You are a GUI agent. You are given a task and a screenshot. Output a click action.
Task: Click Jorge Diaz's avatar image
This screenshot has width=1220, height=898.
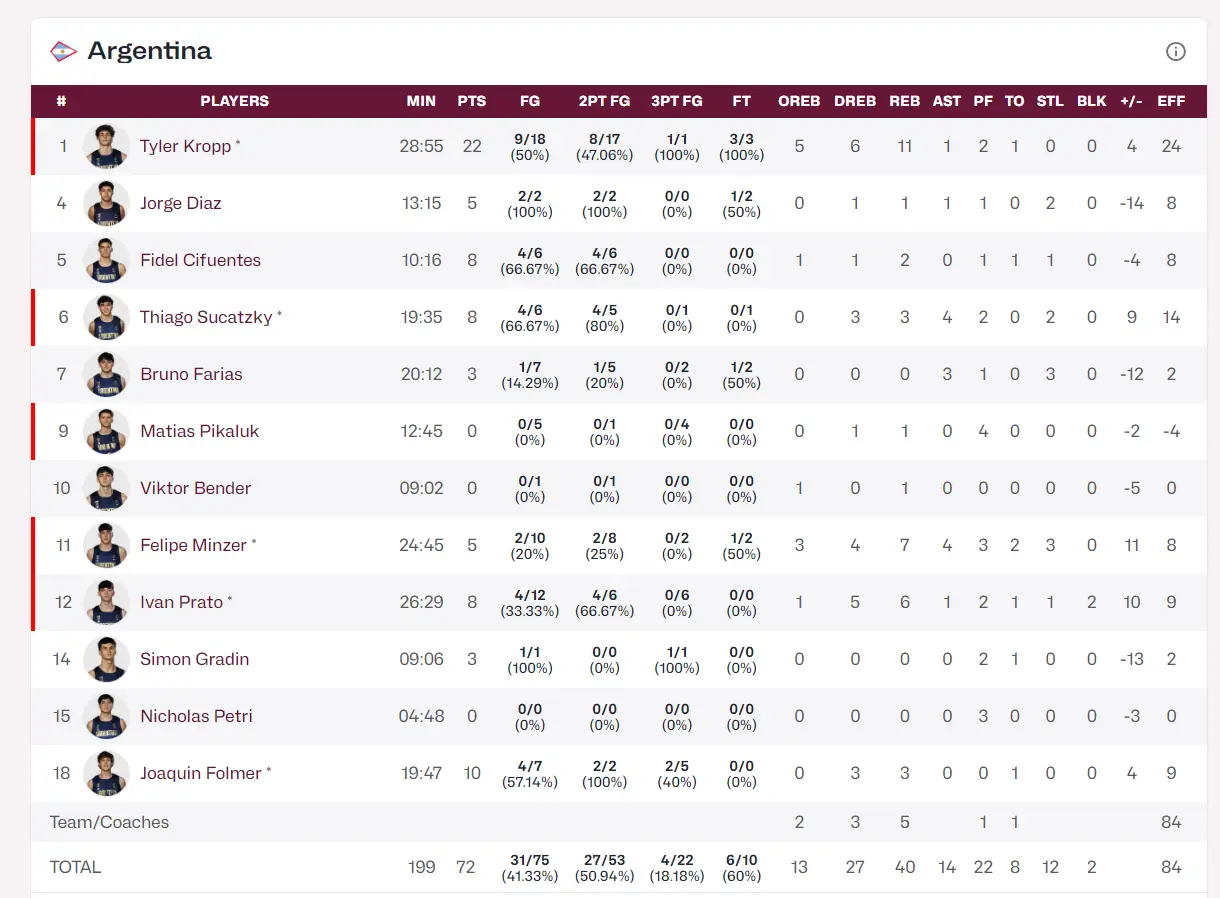(106, 203)
